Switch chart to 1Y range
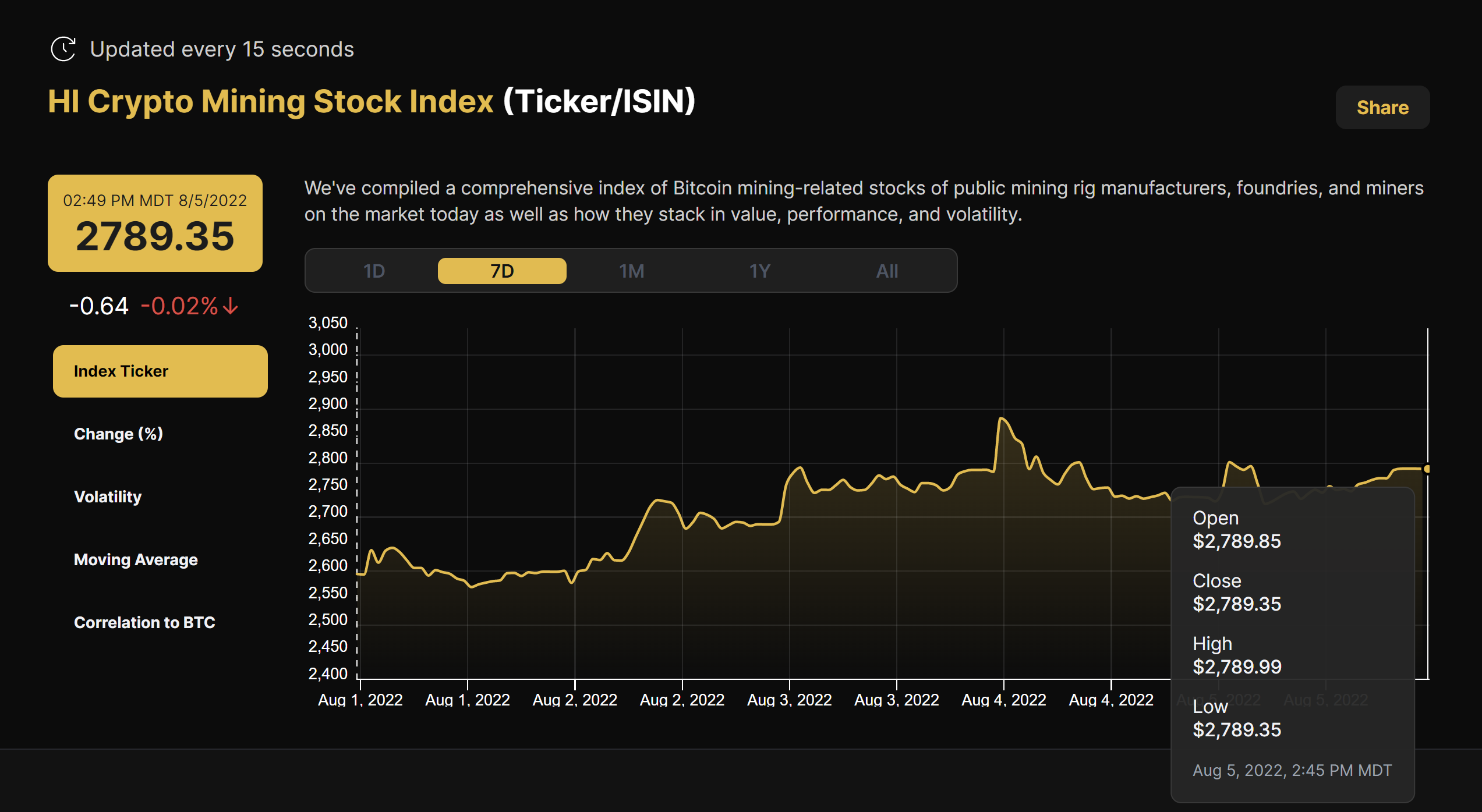The height and width of the screenshot is (812, 1482). [x=759, y=271]
